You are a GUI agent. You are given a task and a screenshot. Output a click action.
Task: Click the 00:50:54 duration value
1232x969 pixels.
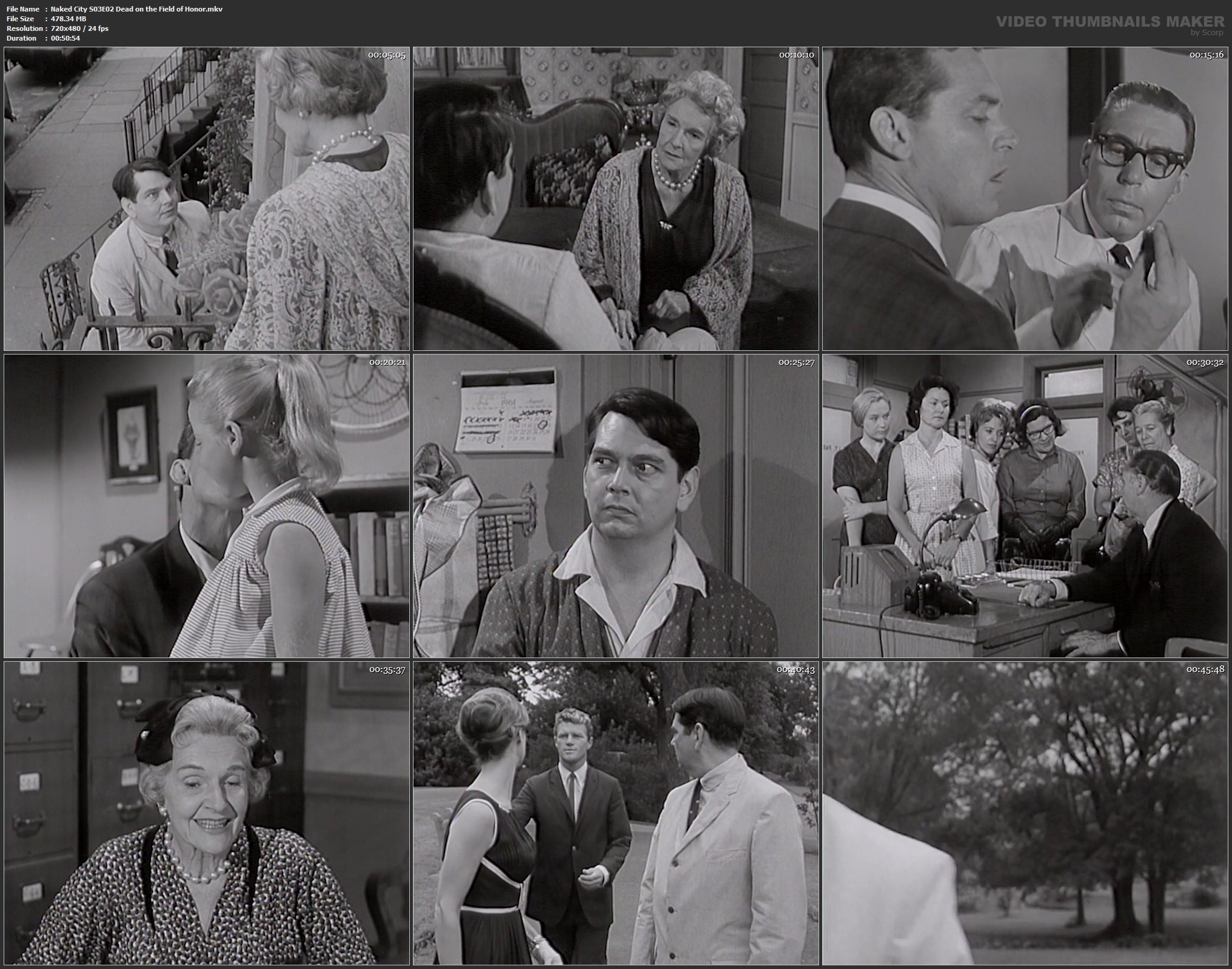(65, 38)
